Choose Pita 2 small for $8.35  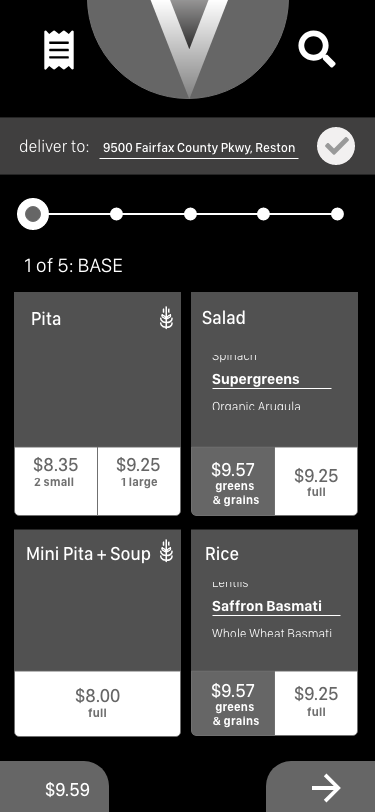click(56, 481)
